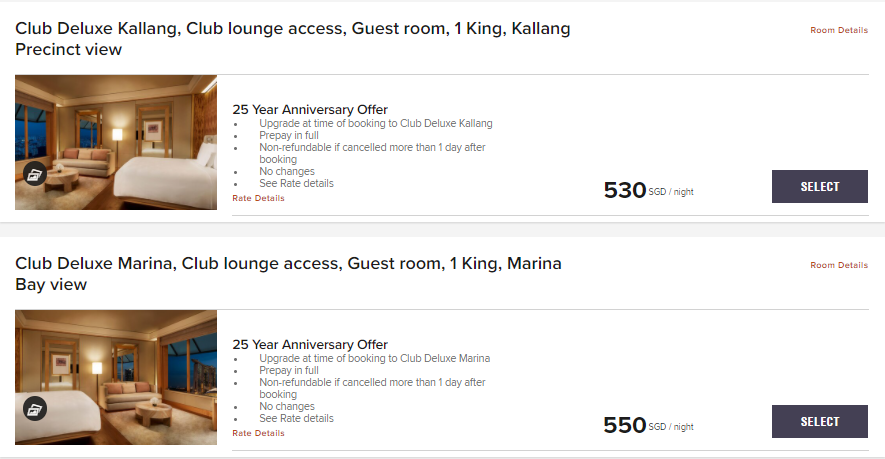Click 25 Year Anniversary Offer heading for Marina
The width and height of the screenshot is (885, 459).
click(x=310, y=344)
